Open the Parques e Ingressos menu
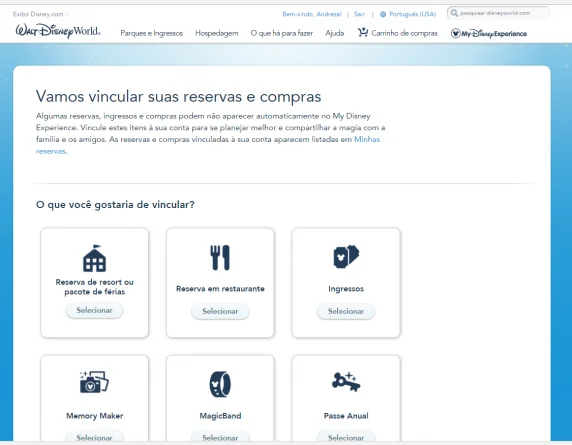Image resolution: width=572 pixels, height=445 pixels. tap(152, 33)
